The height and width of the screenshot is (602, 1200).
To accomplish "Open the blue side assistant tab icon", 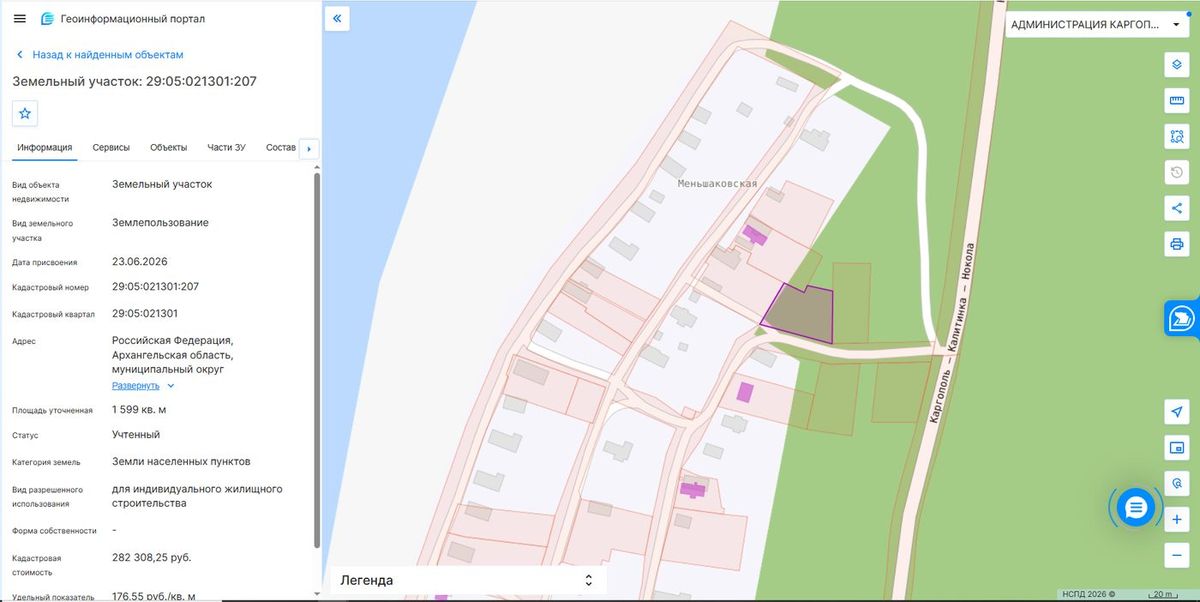I will coord(1182,318).
